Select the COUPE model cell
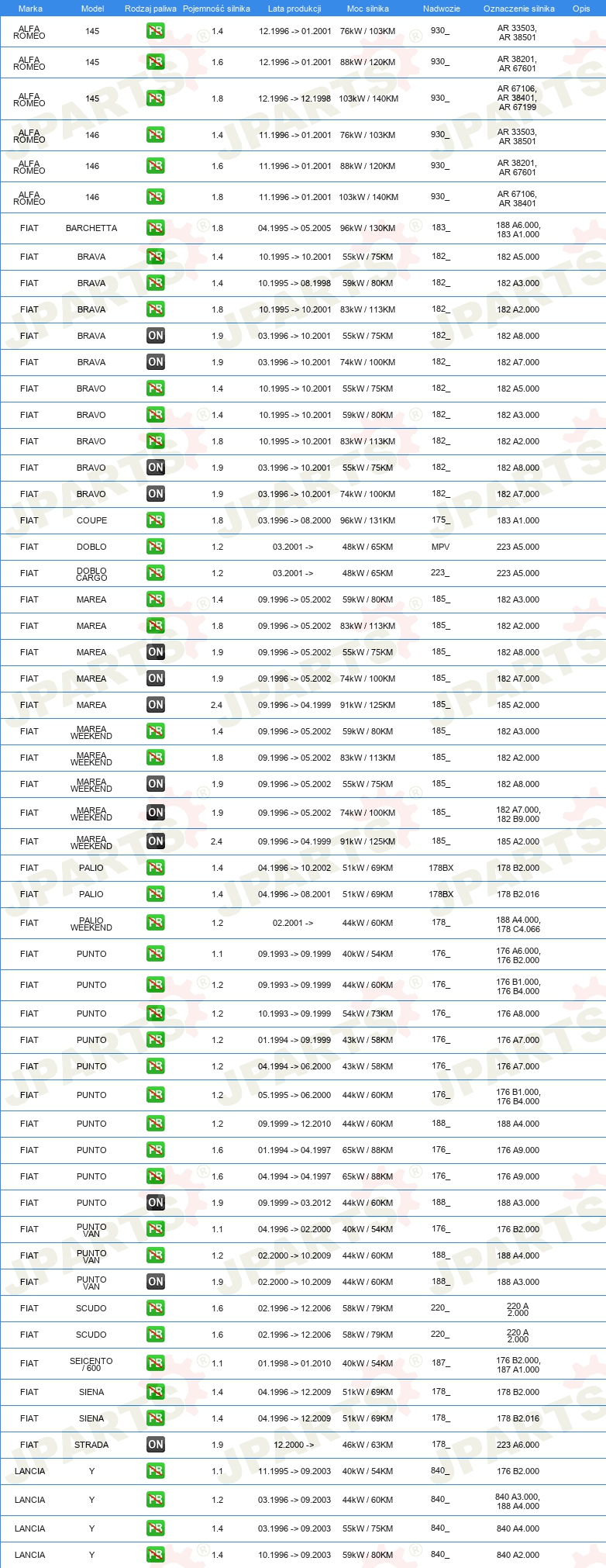 click(x=91, y=520)
